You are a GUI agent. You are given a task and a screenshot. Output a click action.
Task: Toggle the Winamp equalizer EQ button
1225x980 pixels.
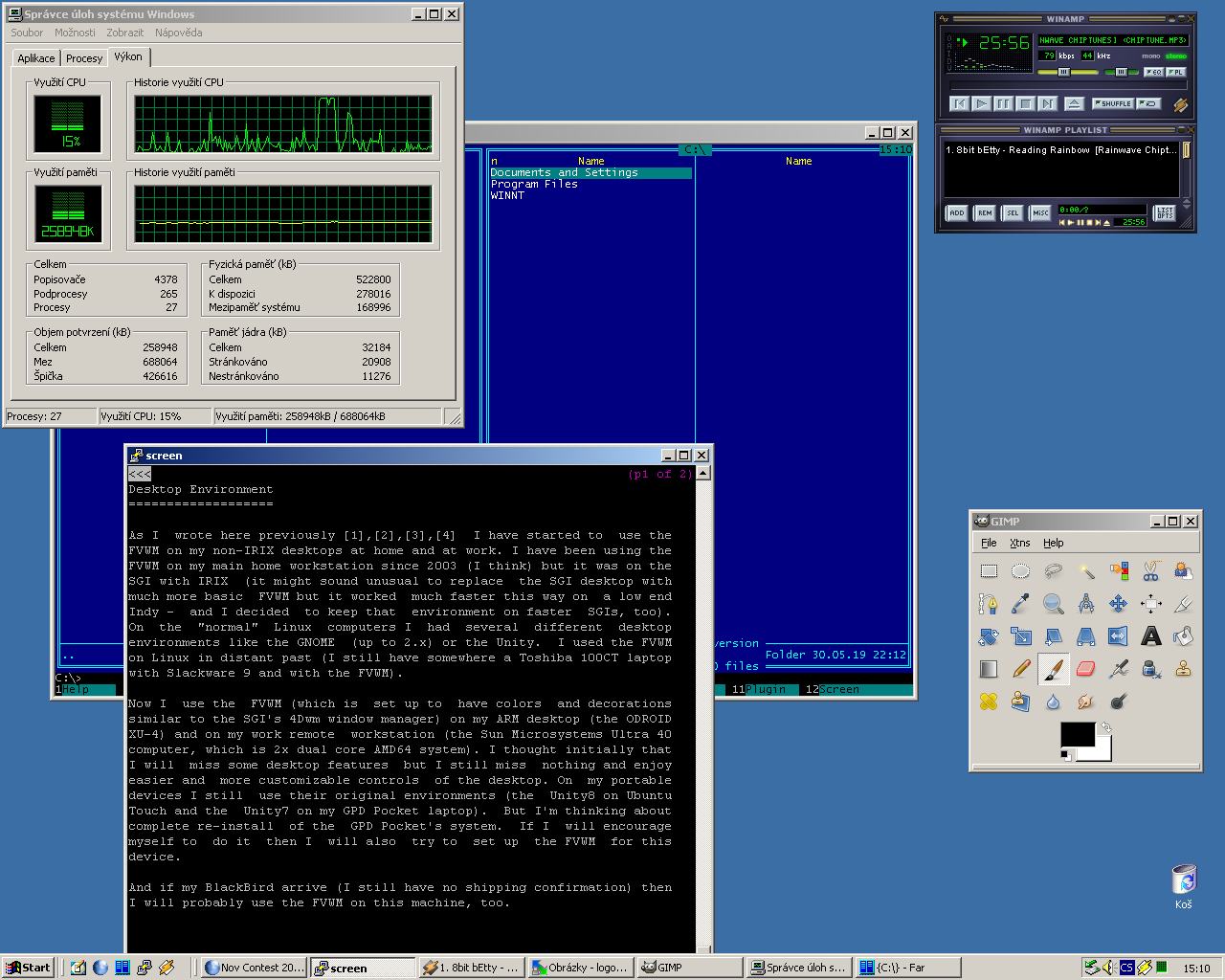tap(1153, 72)
